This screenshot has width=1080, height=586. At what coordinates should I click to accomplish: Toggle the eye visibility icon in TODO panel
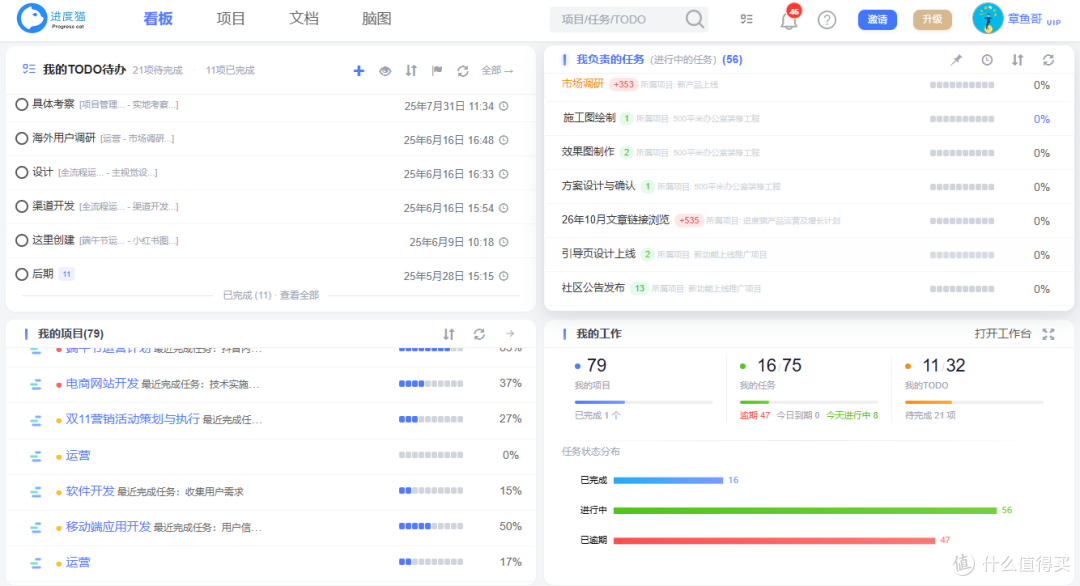385,70
